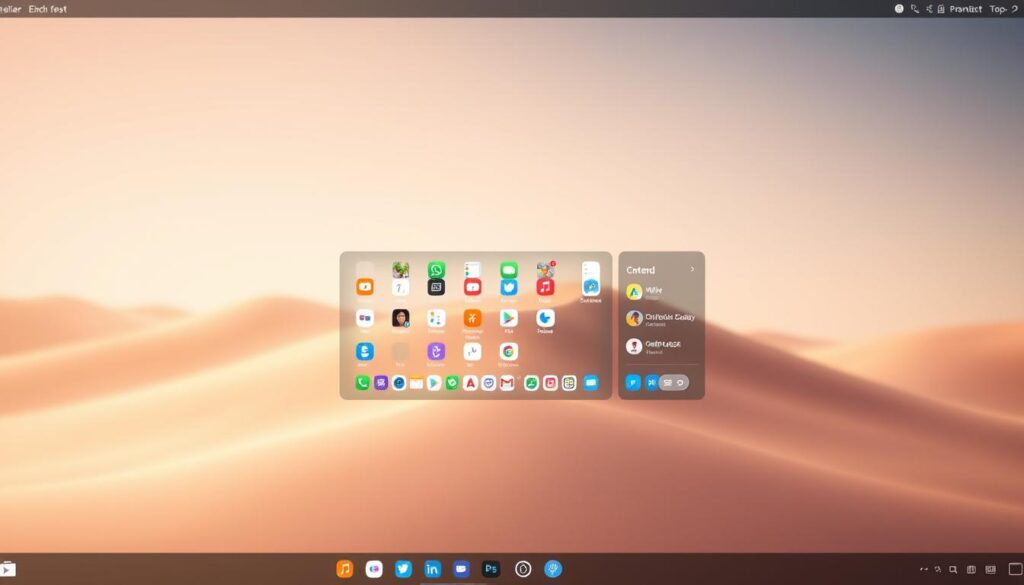Screen dimensions: 1024x585
Task: Open the third contact in side panel
Action: [634, 346]
